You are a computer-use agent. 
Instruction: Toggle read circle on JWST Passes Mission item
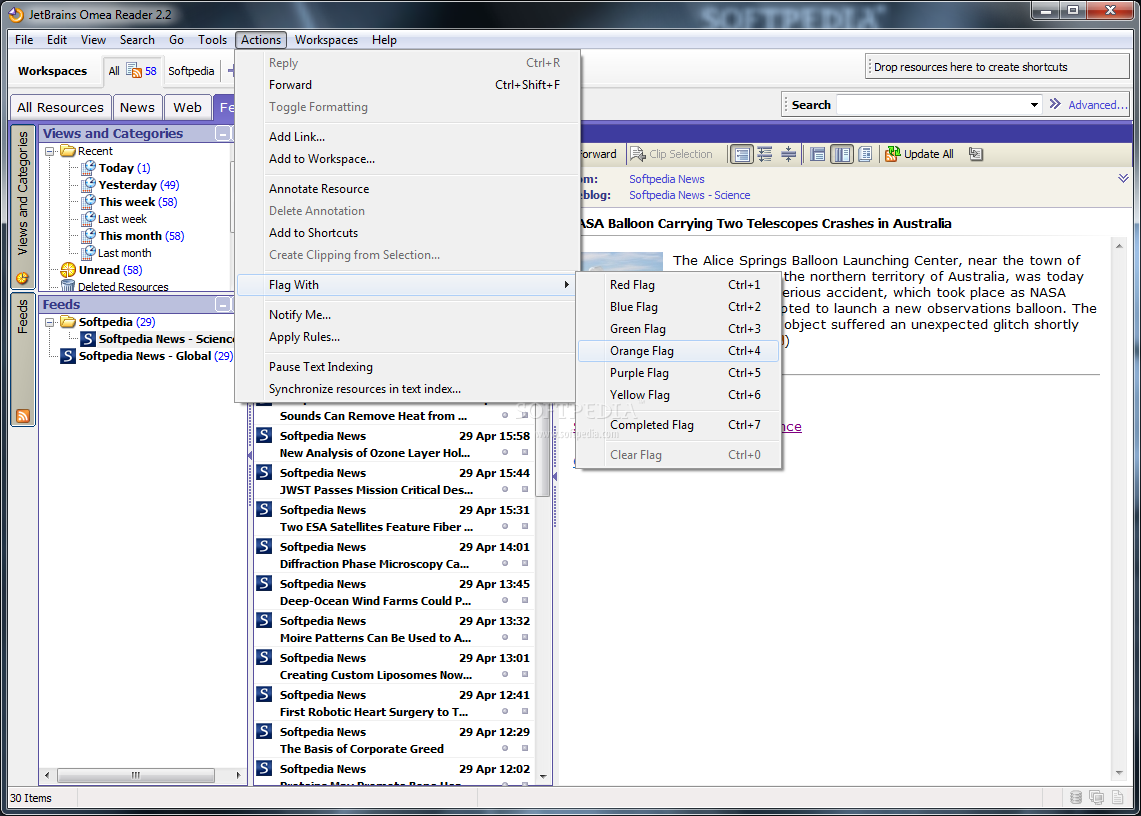point(505,489)
